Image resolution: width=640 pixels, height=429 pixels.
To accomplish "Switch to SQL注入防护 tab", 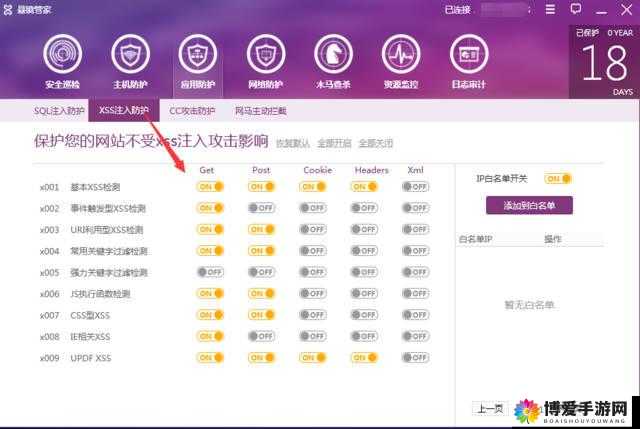I will 59,111.
